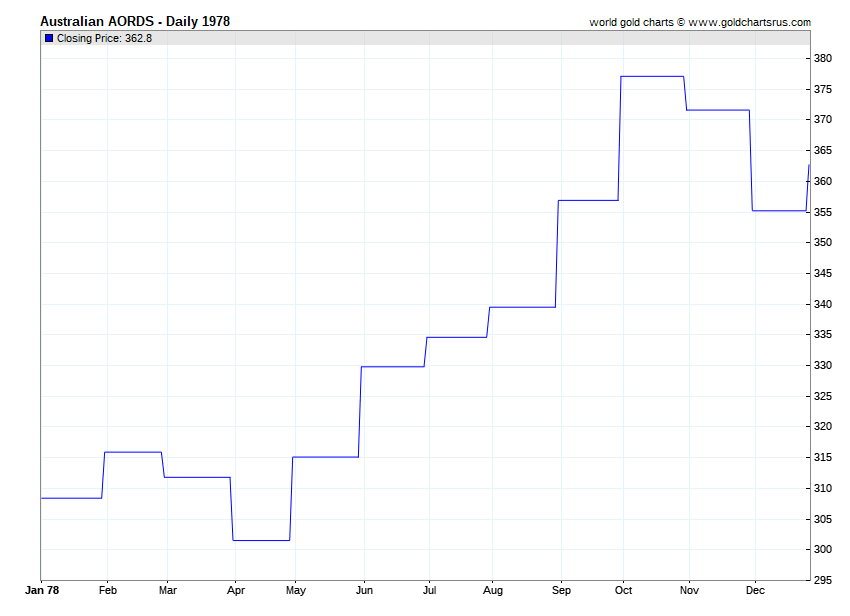Screen dimensions: 850x616
Task: Click the 'May' x-axis label
Action: tap(295, 591)
